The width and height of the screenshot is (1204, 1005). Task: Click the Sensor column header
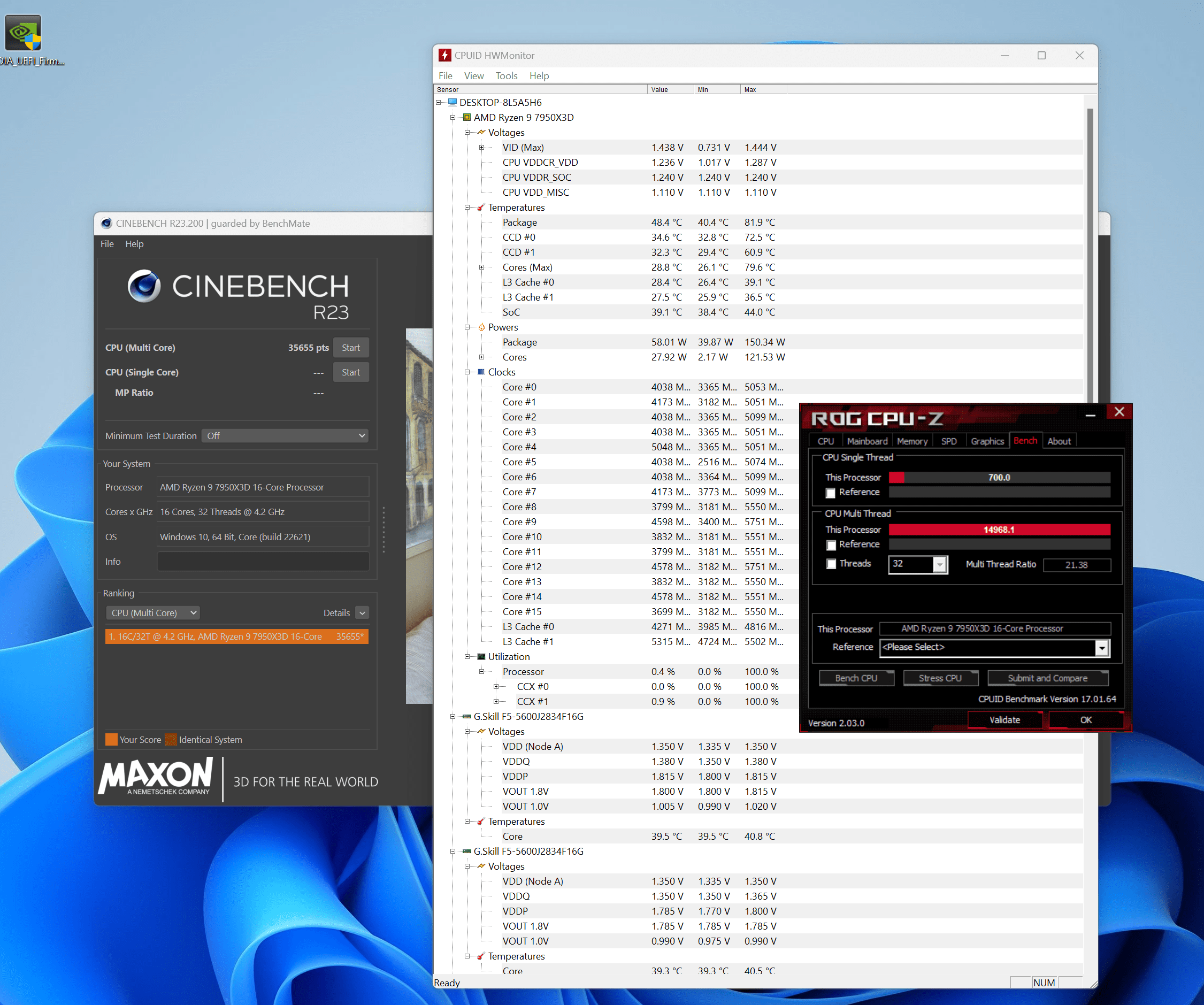click(x=540, y=89)
